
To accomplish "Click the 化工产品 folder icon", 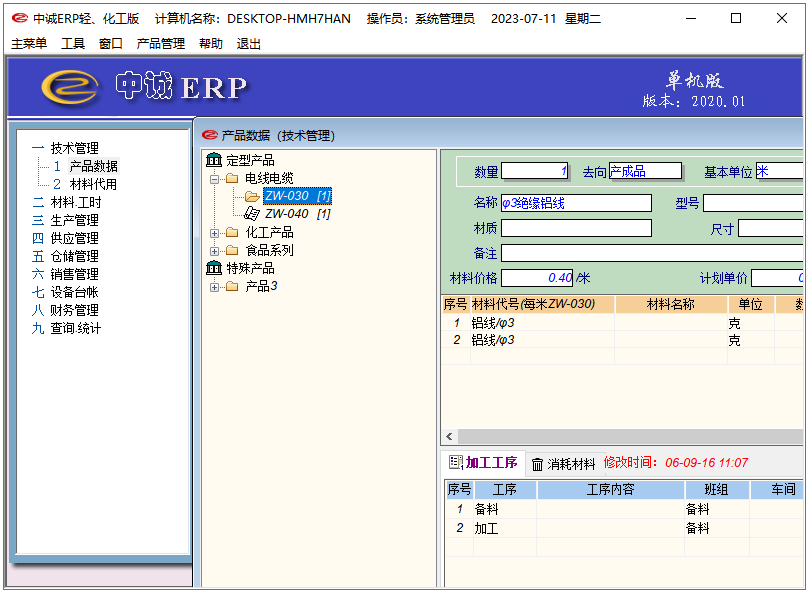I will click(x=232, y=232).
